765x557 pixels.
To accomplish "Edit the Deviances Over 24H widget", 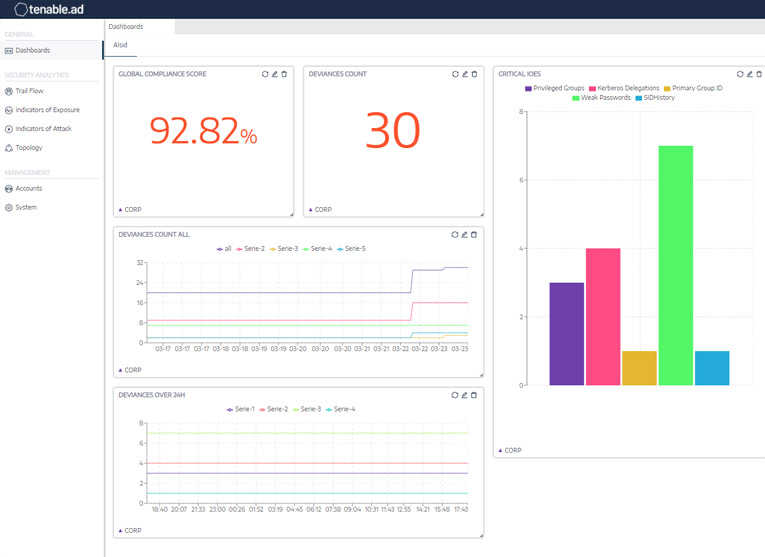I will pos(464,395).
